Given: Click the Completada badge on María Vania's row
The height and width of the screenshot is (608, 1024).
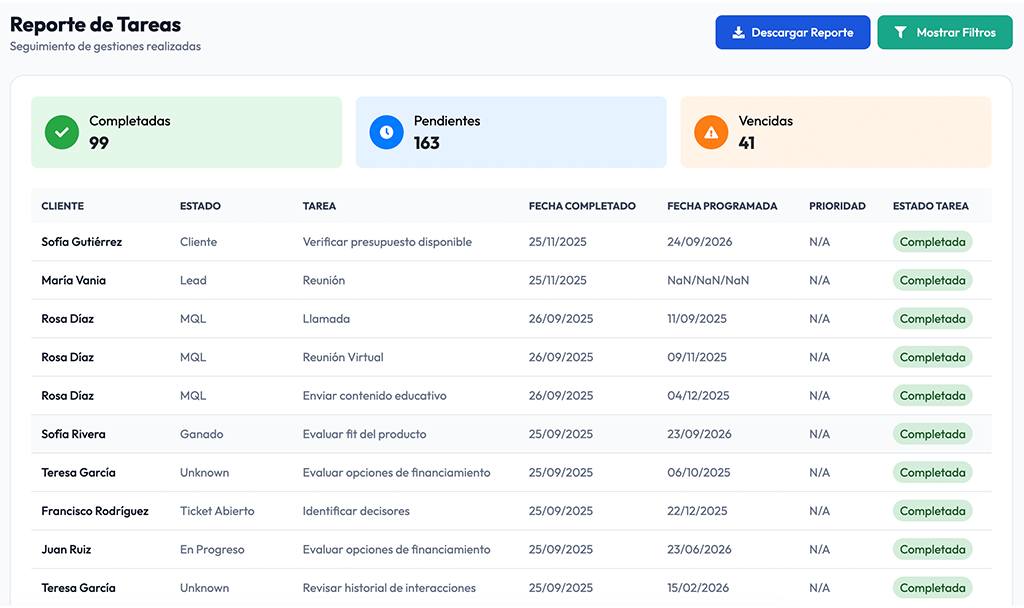Looking at the screenshot, I should click(x=932, y=280).
